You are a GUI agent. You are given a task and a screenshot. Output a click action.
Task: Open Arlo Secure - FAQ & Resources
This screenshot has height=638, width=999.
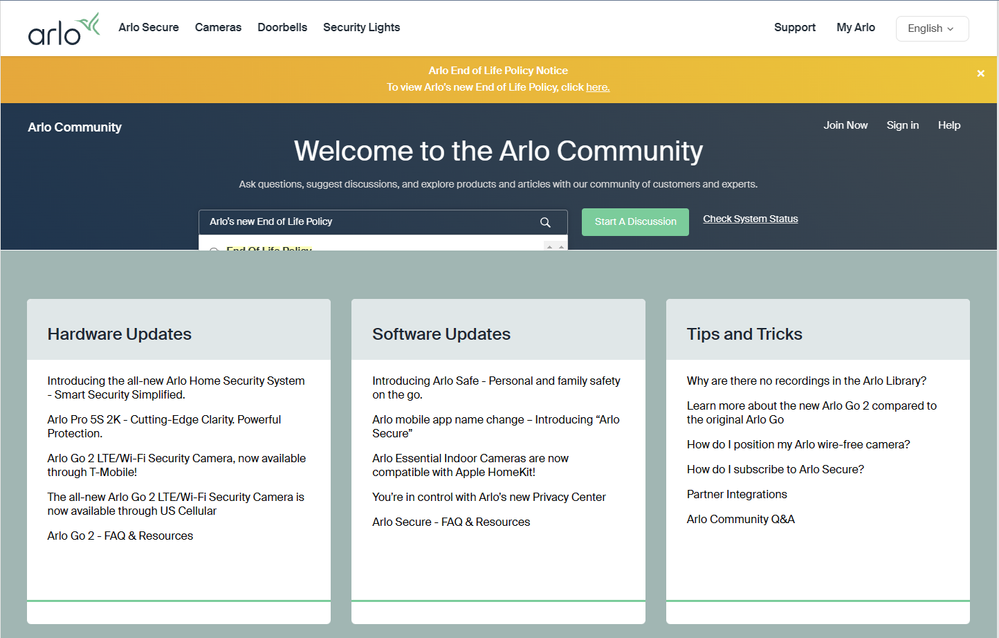[x=451, y=522]
